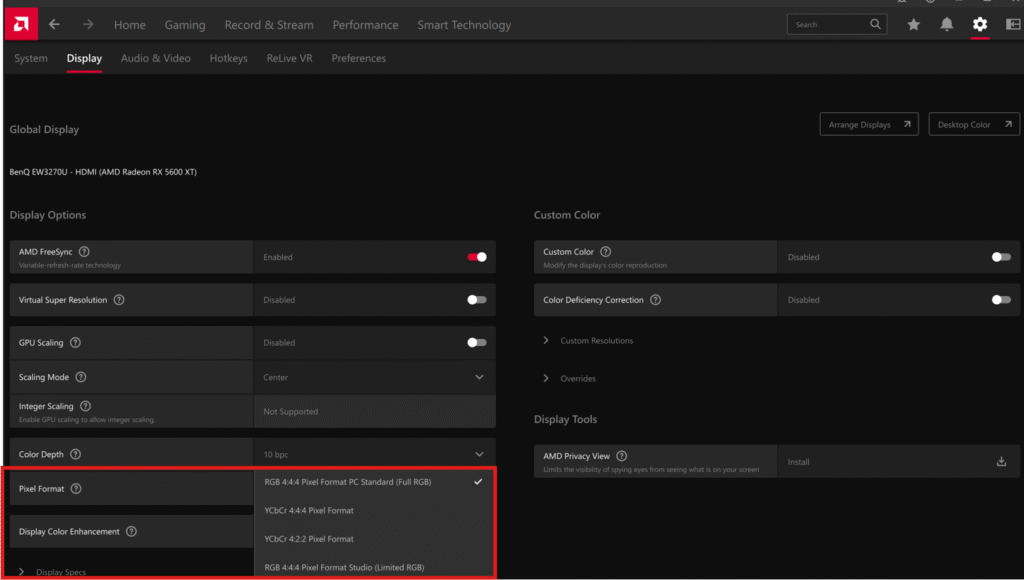Switch to the System tab
The width and height of the screenshot is (1024, 580).
(31, 58)
